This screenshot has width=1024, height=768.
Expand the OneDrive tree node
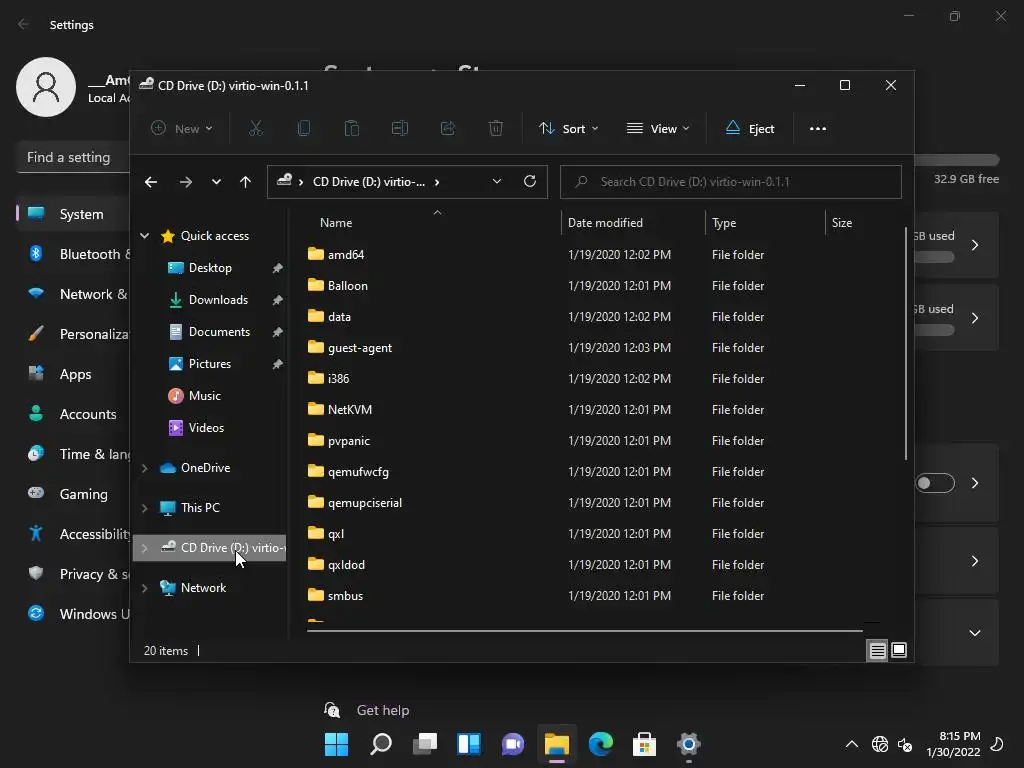pos(144,468)
